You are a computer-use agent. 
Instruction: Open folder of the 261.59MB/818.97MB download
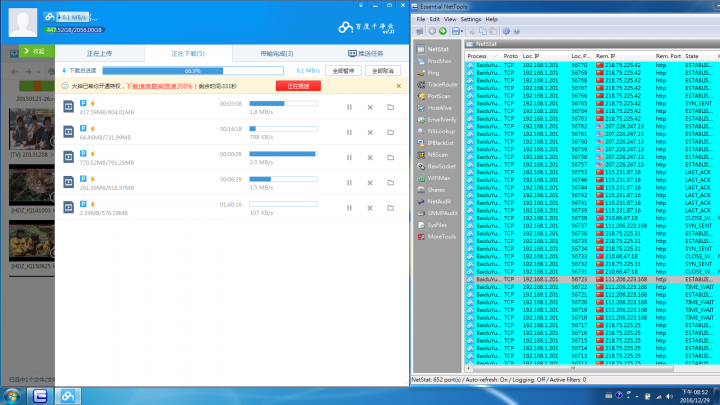pyautogui.click(x=390, y=183)
